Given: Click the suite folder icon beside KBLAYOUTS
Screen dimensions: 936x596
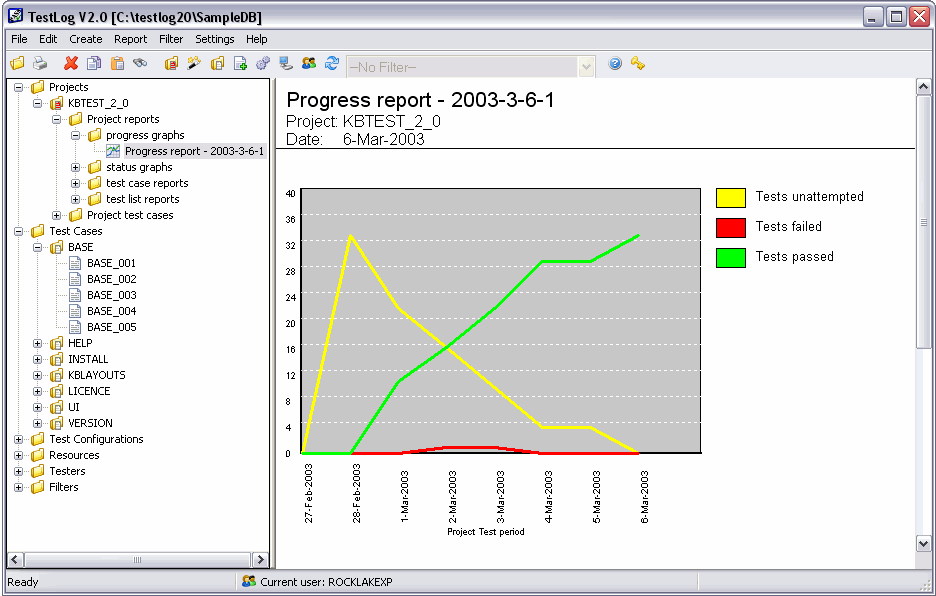Looking at the screenshot, I should click(56, 375).
